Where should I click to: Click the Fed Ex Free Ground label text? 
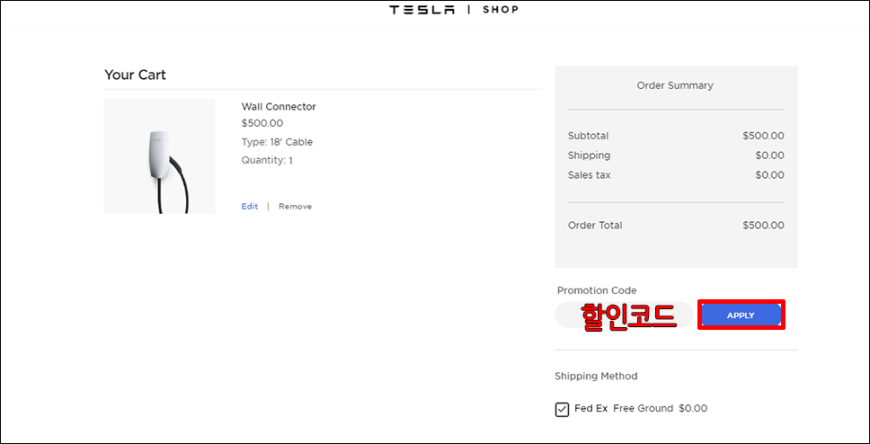tap(641, 408)
